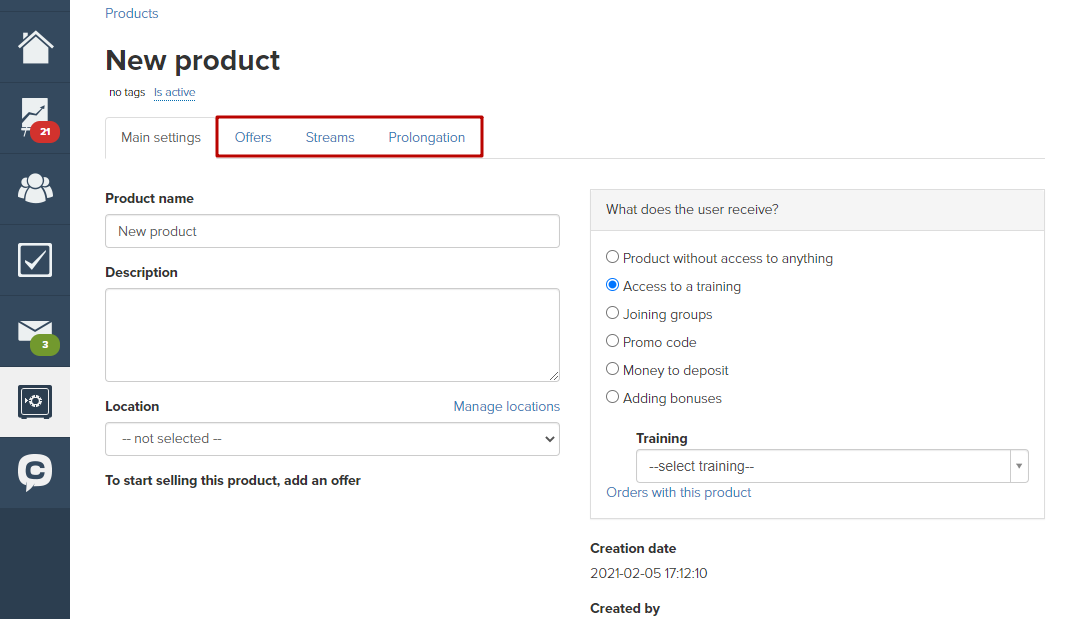Viewport: 1066px width, 619px height.
Task: Open the home icon in sidebar
Action: coord(35,48)
